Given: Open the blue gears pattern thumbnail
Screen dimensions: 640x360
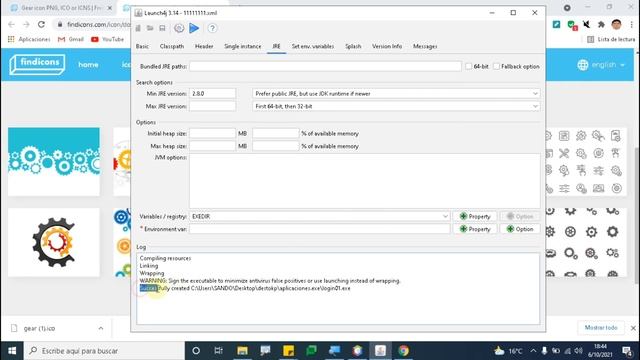Looking at the screenshot, I should pos(54,161).
